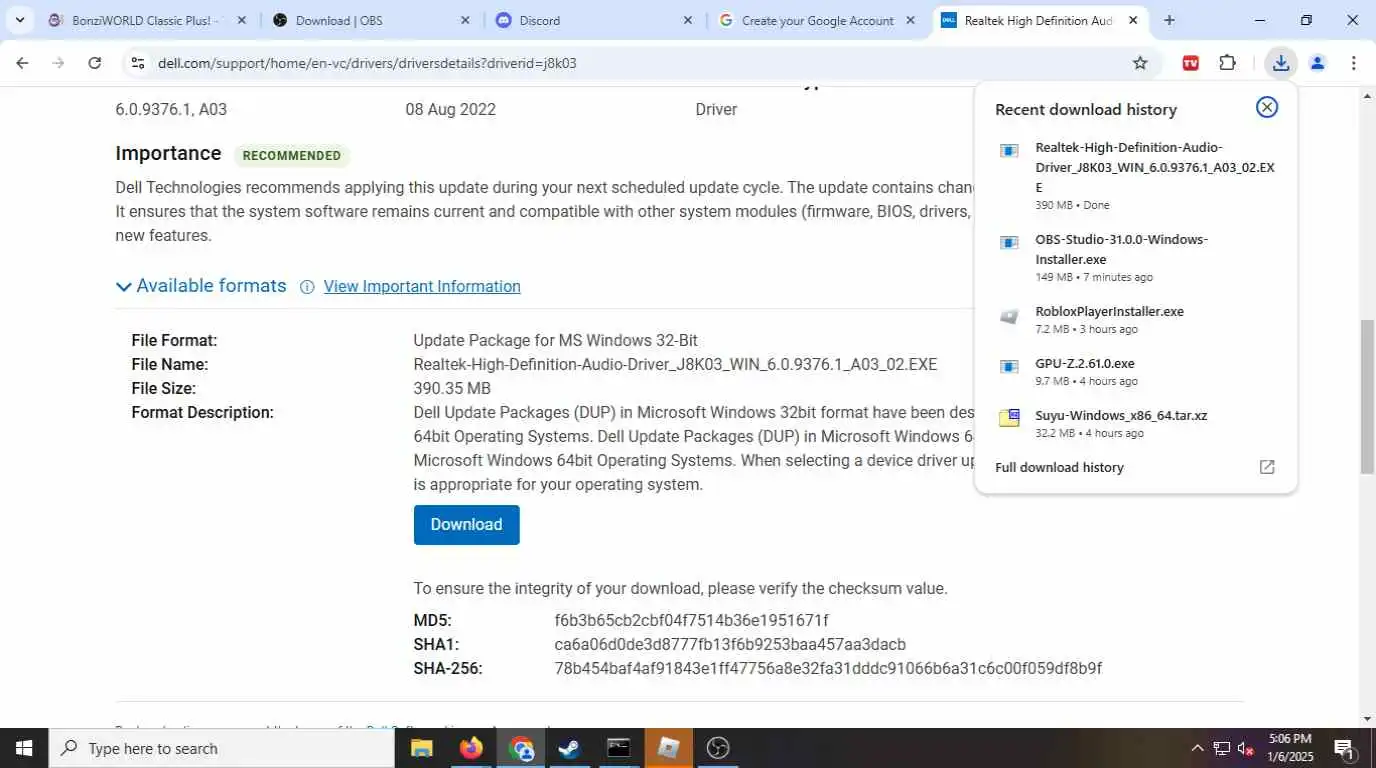Viewport: 1376px width, 768px height.
Task: Click the Chrome taskbar icon
Action: [x=520, y=748]
